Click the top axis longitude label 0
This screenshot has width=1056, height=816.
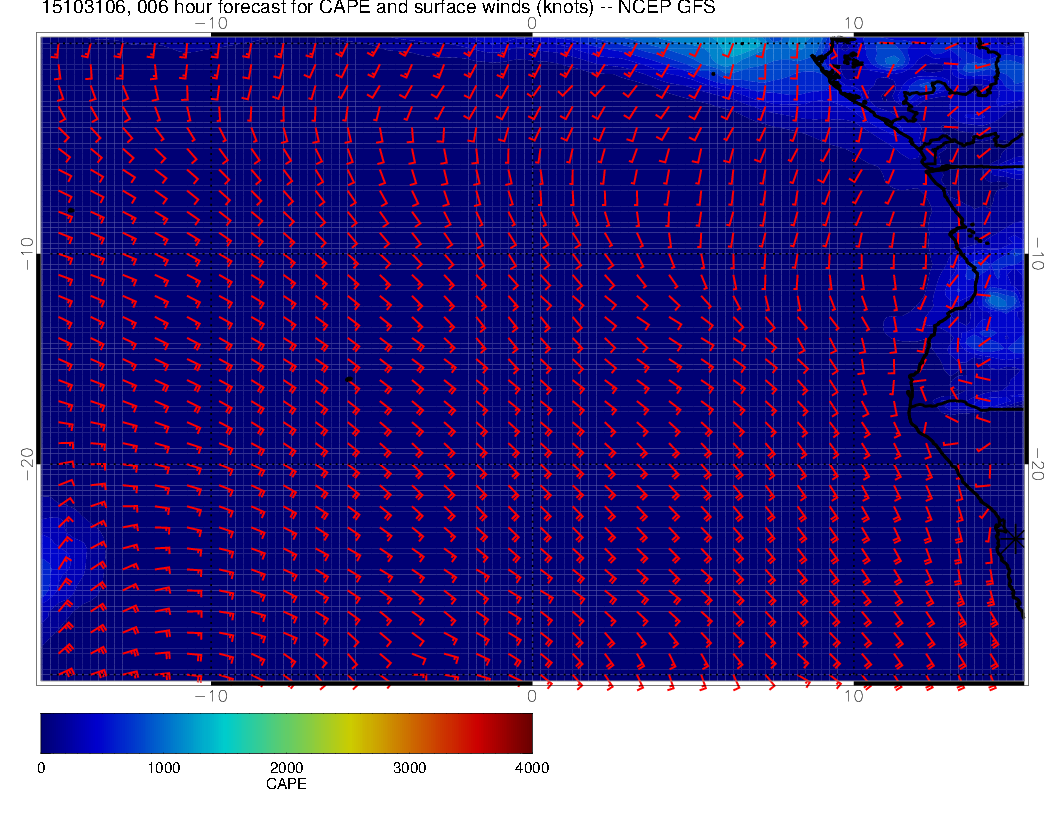coord(532,24)
